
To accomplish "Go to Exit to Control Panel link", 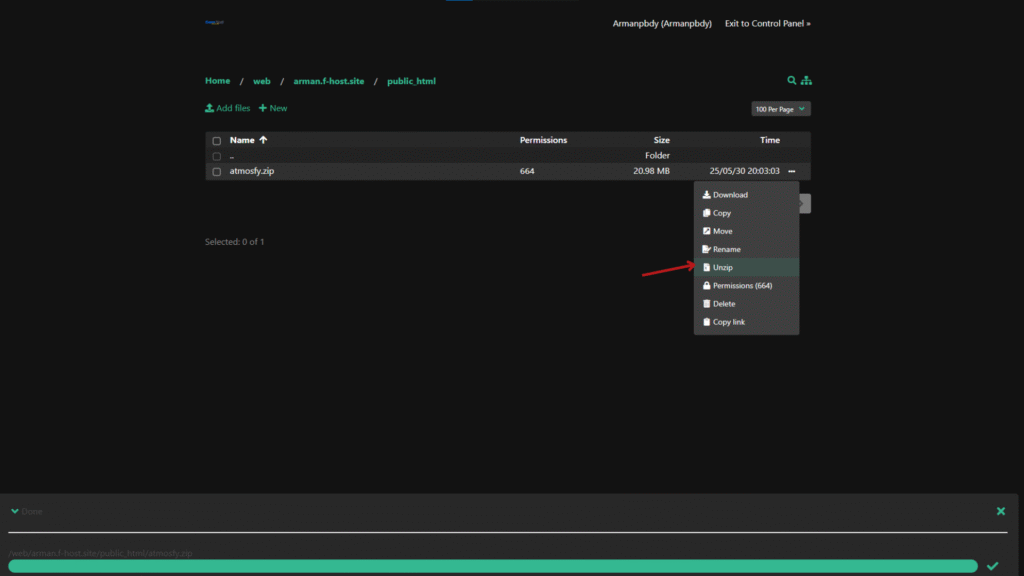I will pos(767,23).
